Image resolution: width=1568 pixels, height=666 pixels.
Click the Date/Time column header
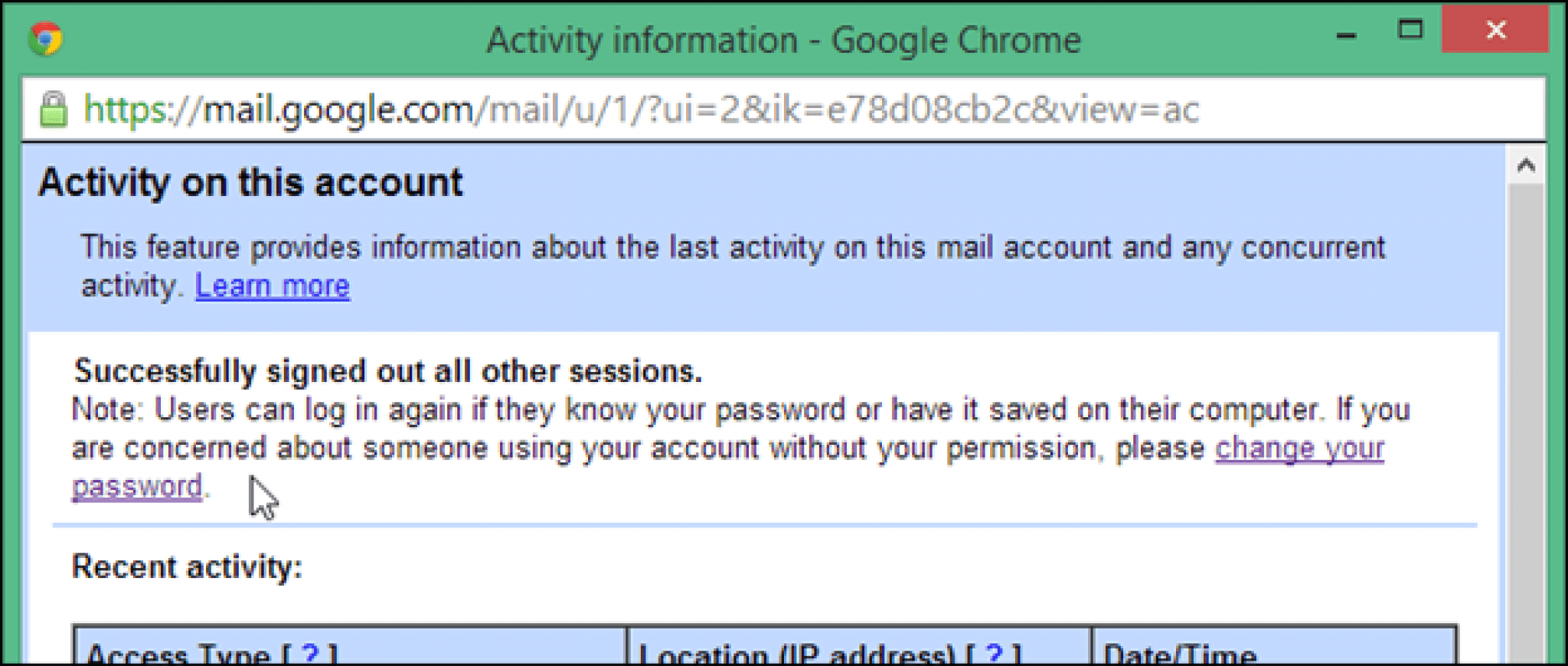(x=1180, y=655)
